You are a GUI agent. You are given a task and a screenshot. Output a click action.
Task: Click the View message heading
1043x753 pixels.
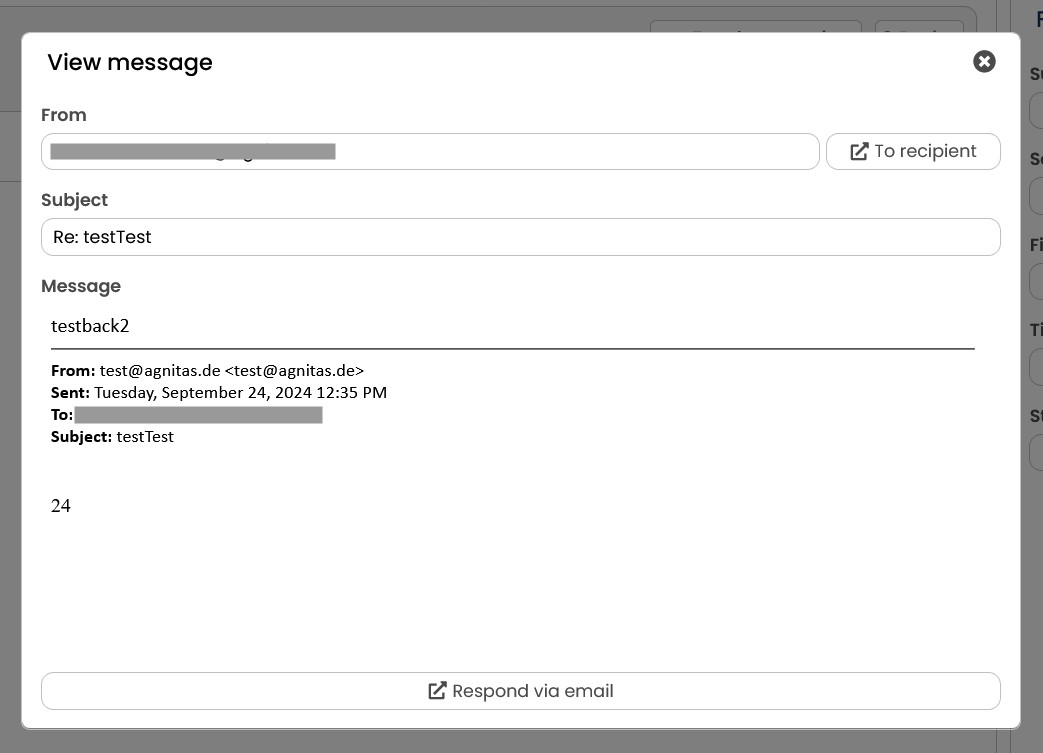[130, 62]
